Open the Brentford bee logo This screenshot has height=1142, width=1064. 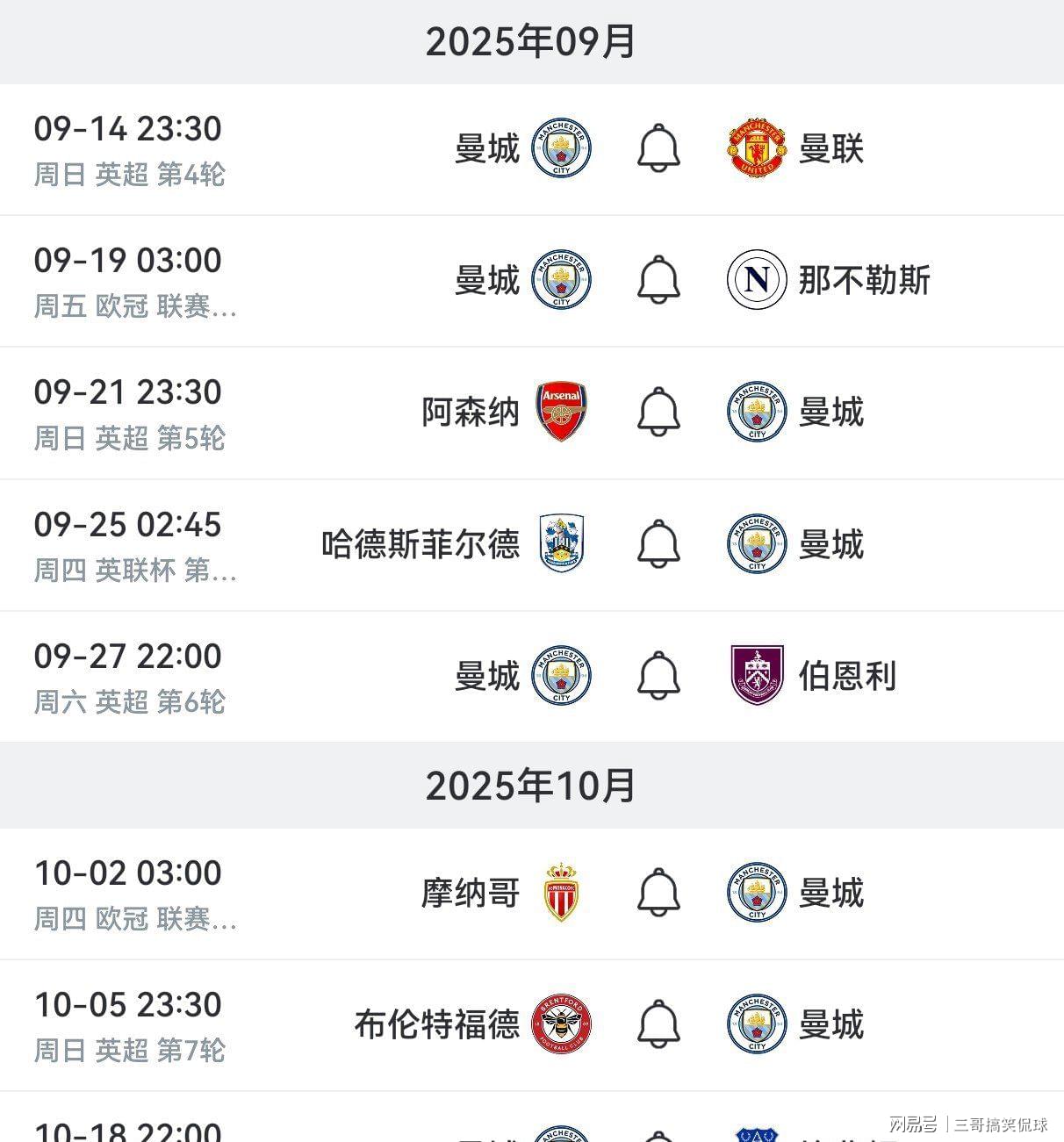pos(562,1024)
